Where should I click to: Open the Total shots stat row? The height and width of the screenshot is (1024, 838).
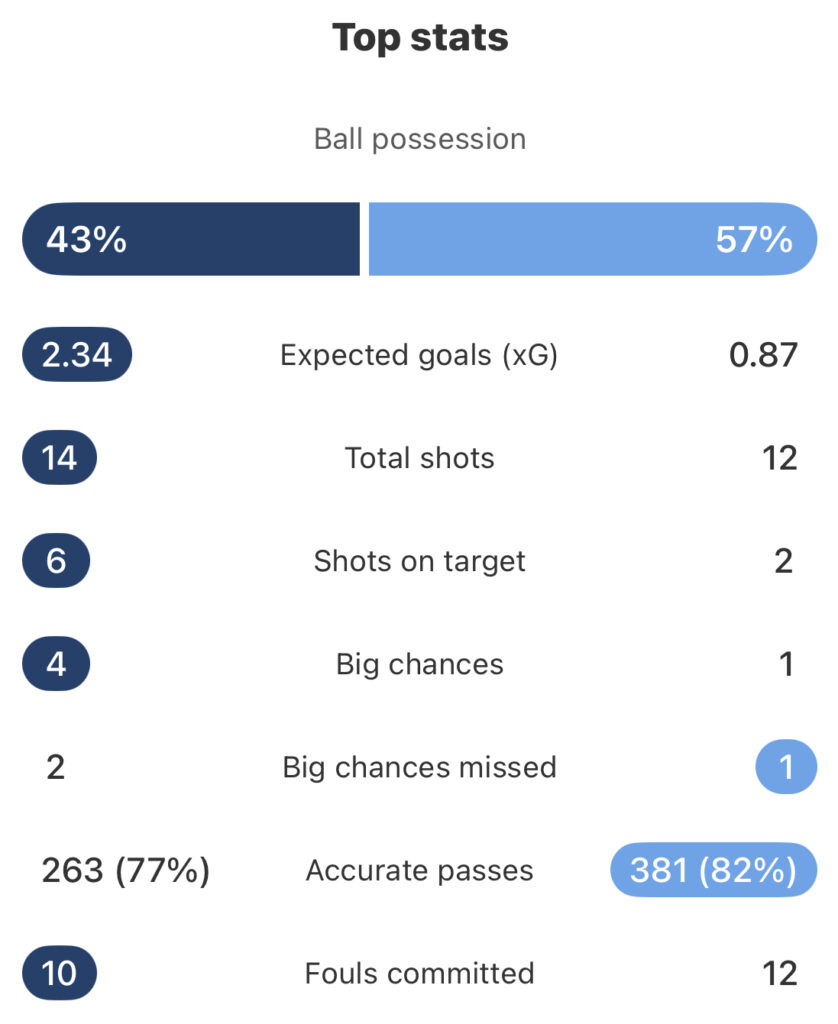click(419, 458)
